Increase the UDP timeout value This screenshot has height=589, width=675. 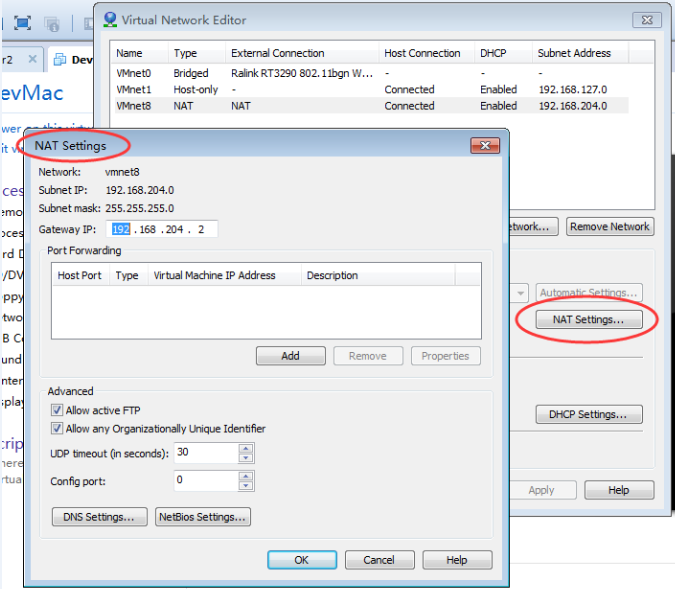click(x=246, y=448)
